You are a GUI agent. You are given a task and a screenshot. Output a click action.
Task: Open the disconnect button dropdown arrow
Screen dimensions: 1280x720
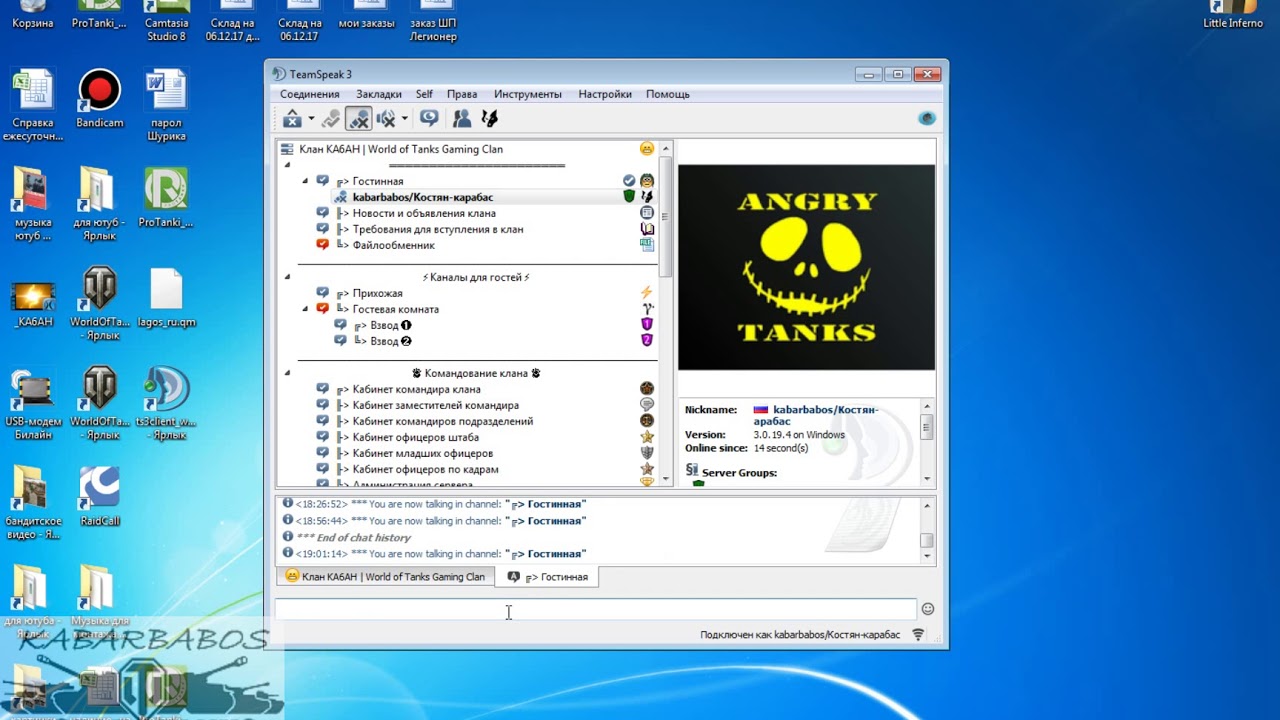(x=311, y=119)
